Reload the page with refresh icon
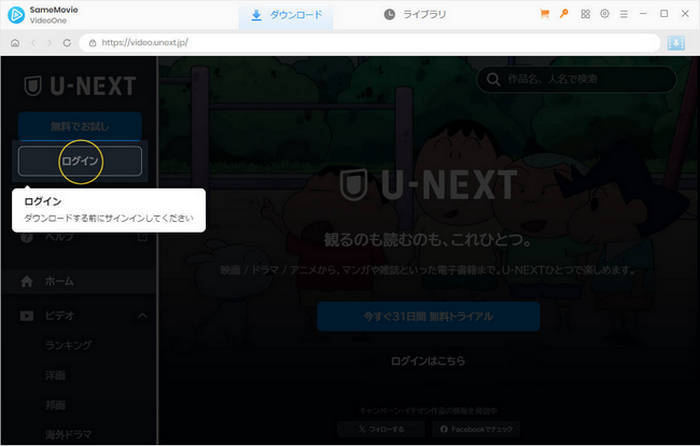This screenshot has width=700, height=446. point(67,43)
